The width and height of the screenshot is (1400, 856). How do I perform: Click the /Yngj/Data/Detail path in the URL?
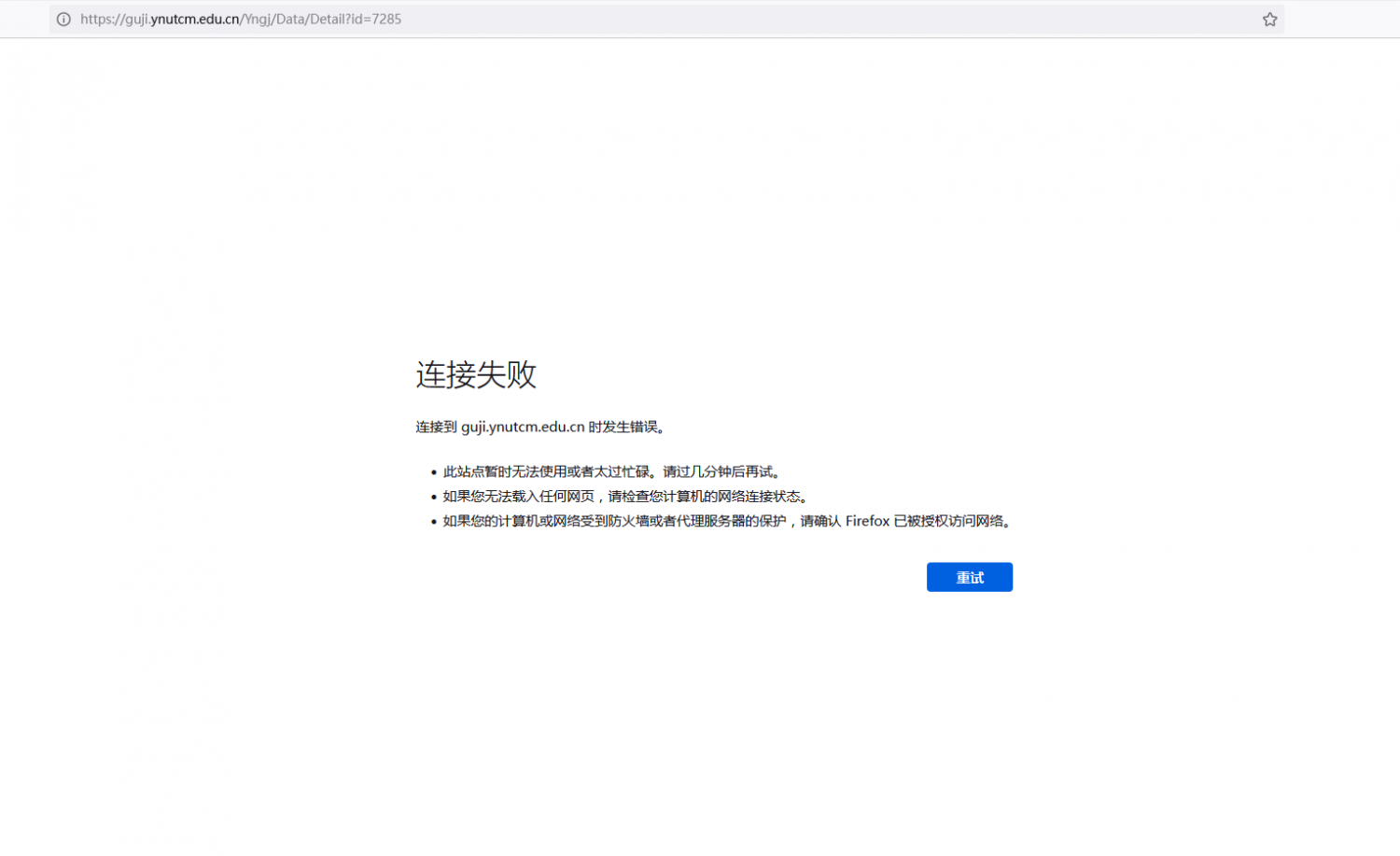(x=293, y=19)
